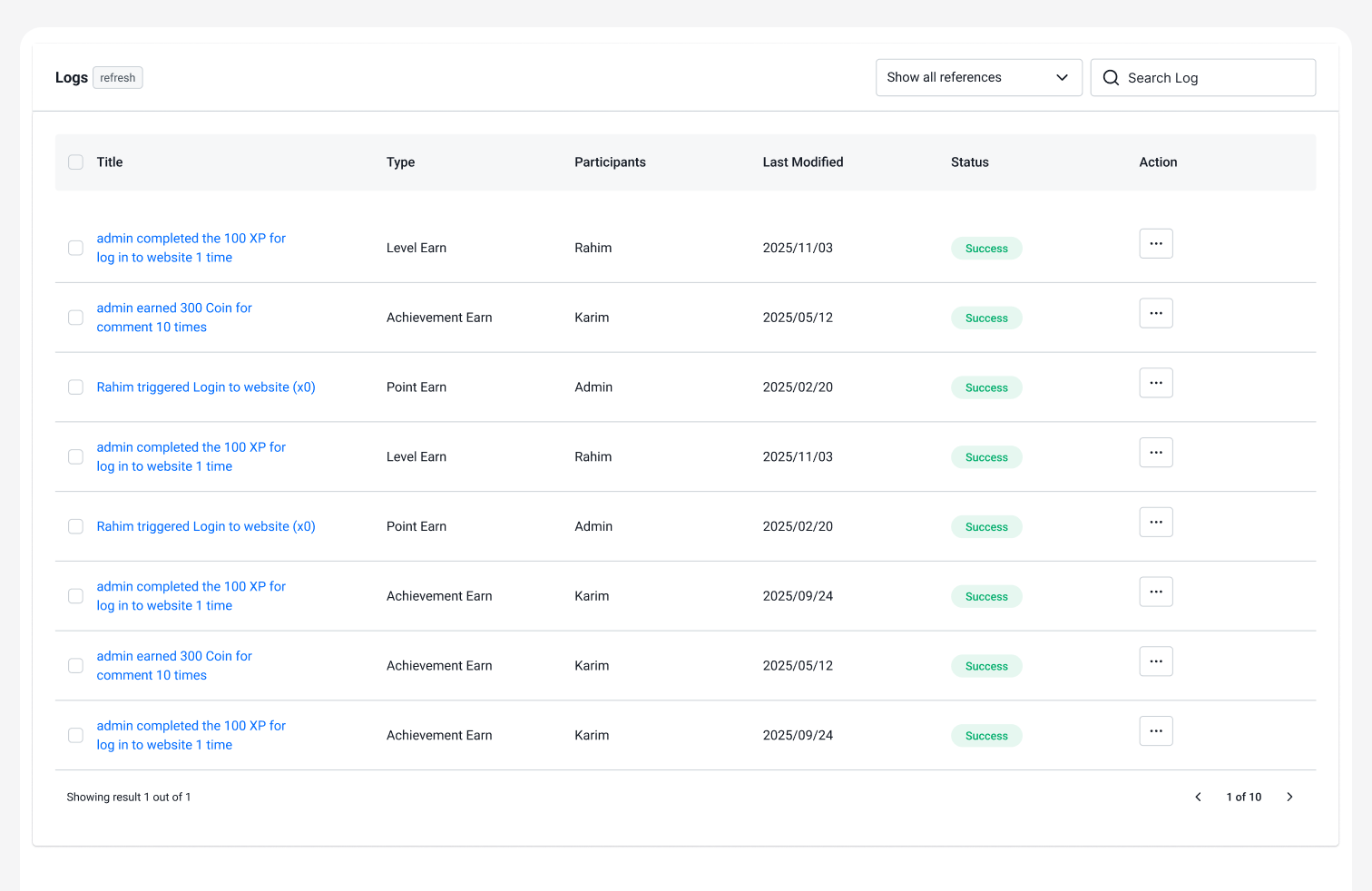Tick checkbox for last log row
1372x891 pixels.
(76, 736)
